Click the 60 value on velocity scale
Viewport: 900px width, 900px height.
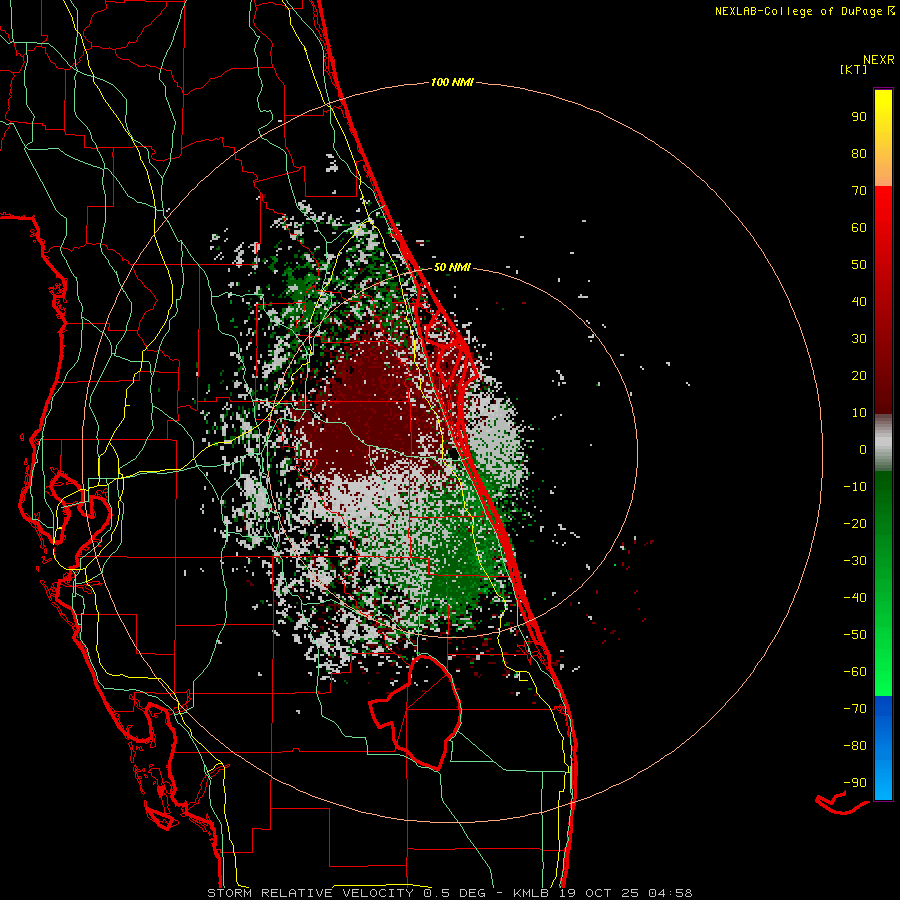(x=859, y=228)
